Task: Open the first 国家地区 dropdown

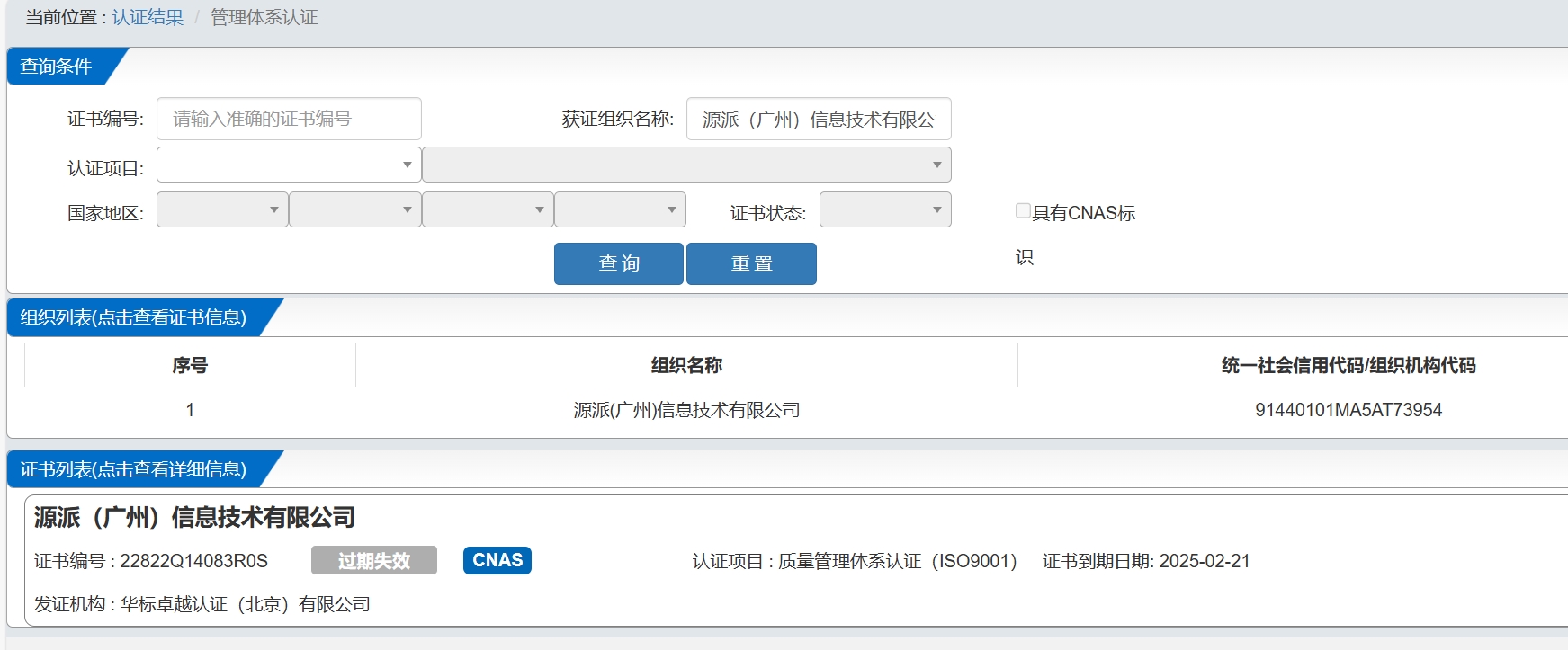Action: [x=222, y=209]
